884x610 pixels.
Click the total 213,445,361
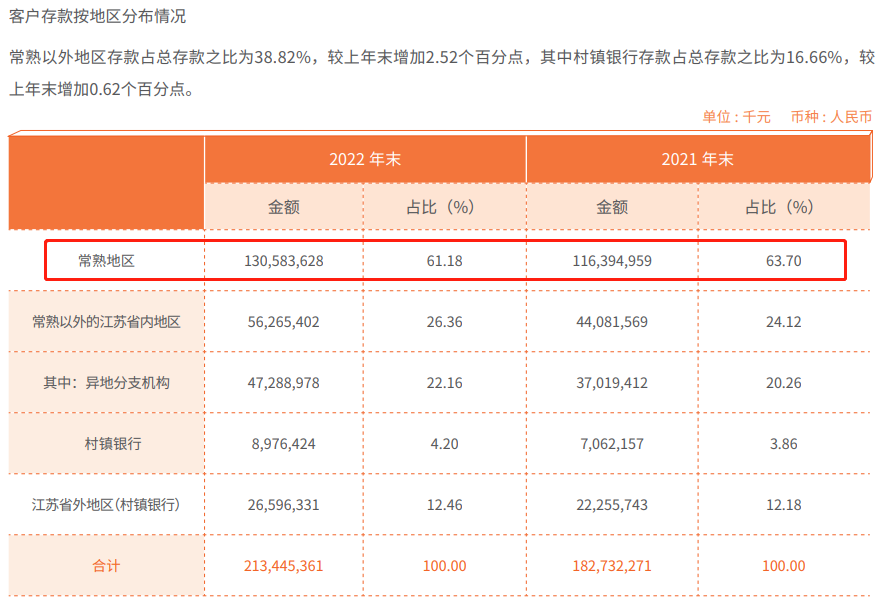pos(284,565)
